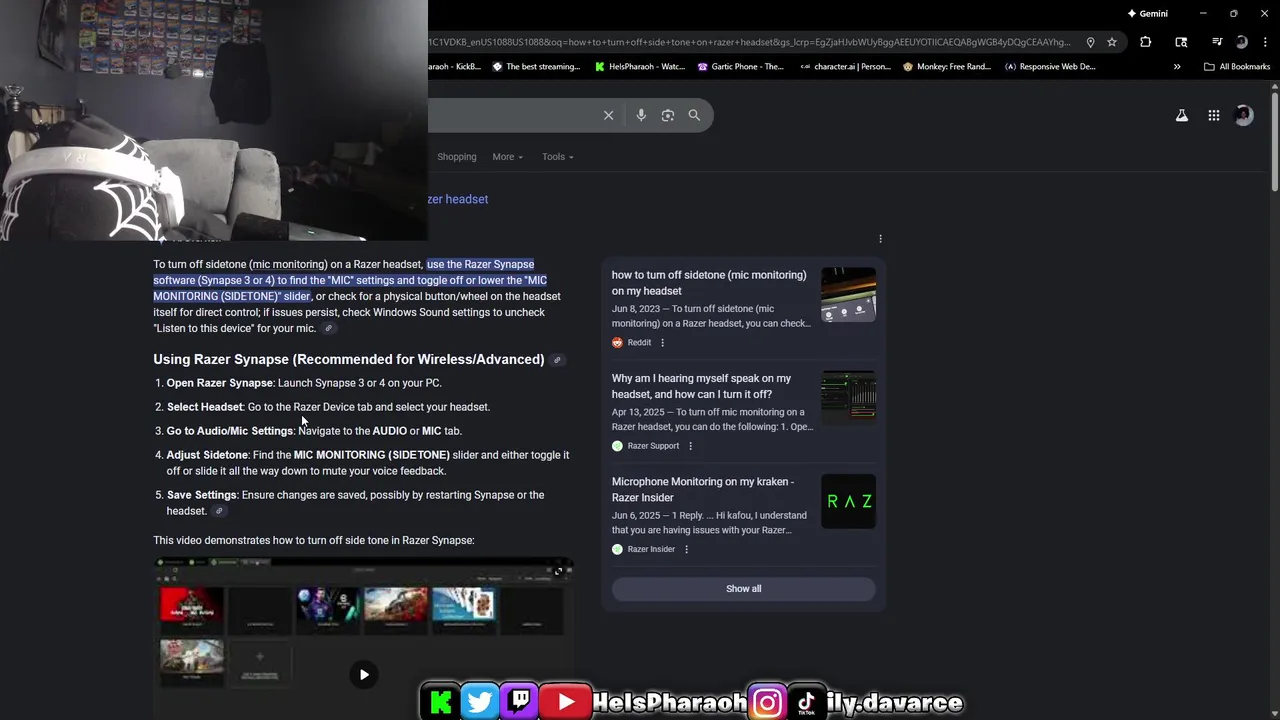Open link icon beside Using Razer Synapse heading
This screenshot has width=1280, height=720.
pos(557,360)
